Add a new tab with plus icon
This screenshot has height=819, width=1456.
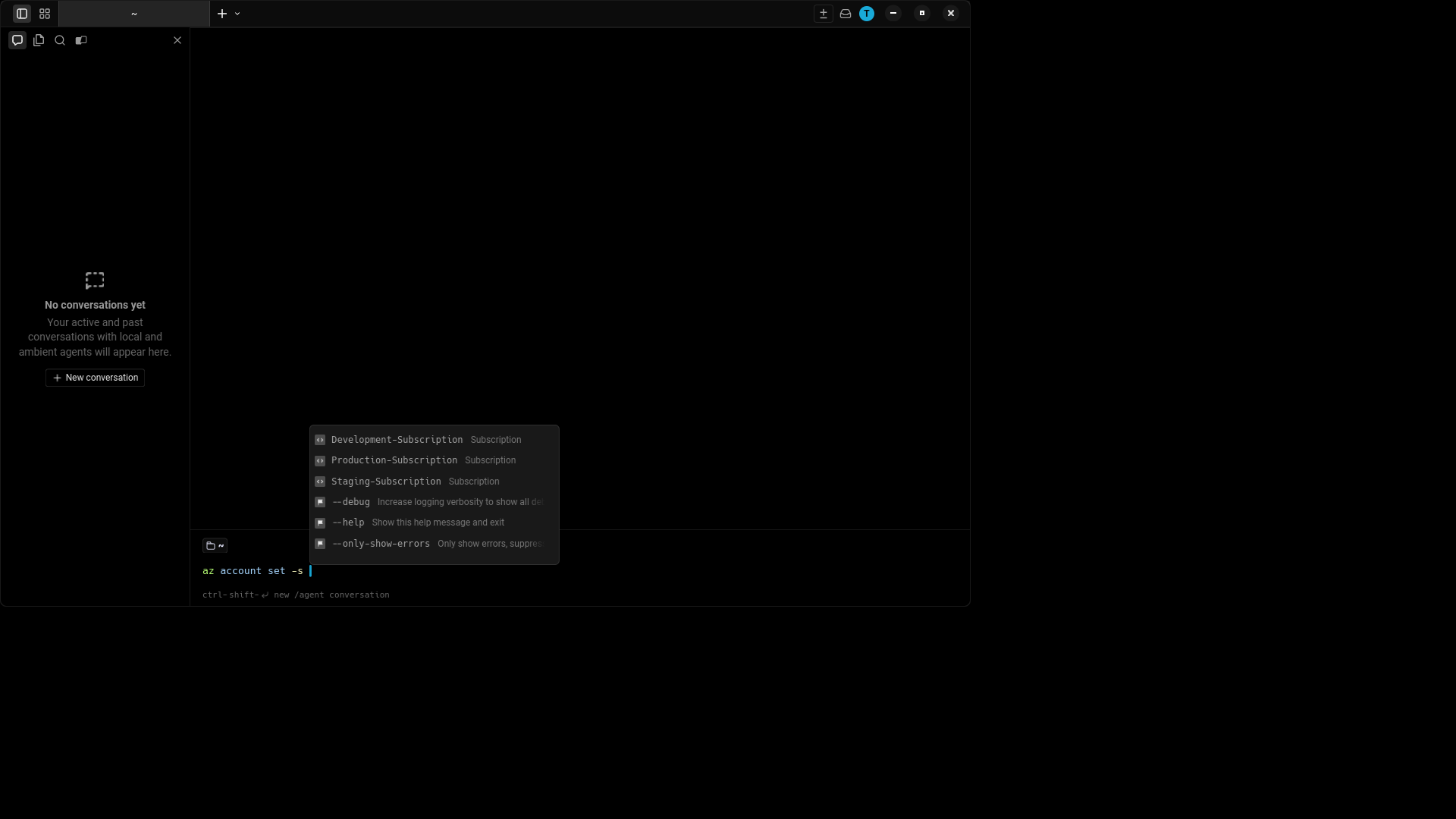(x=222, y=14)
